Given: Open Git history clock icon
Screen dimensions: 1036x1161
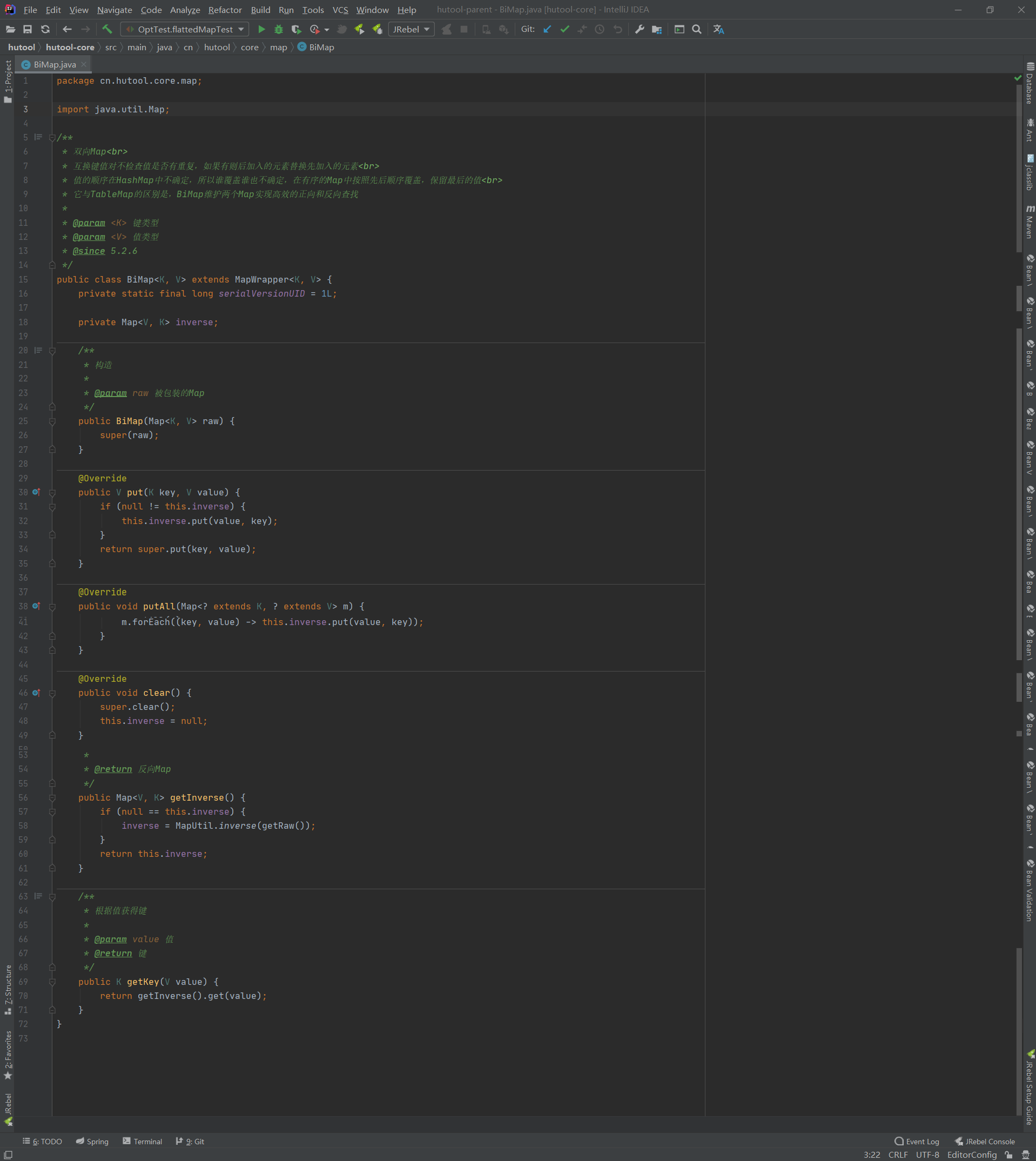Looking at the screenshot, I should [x=600, y=29].
